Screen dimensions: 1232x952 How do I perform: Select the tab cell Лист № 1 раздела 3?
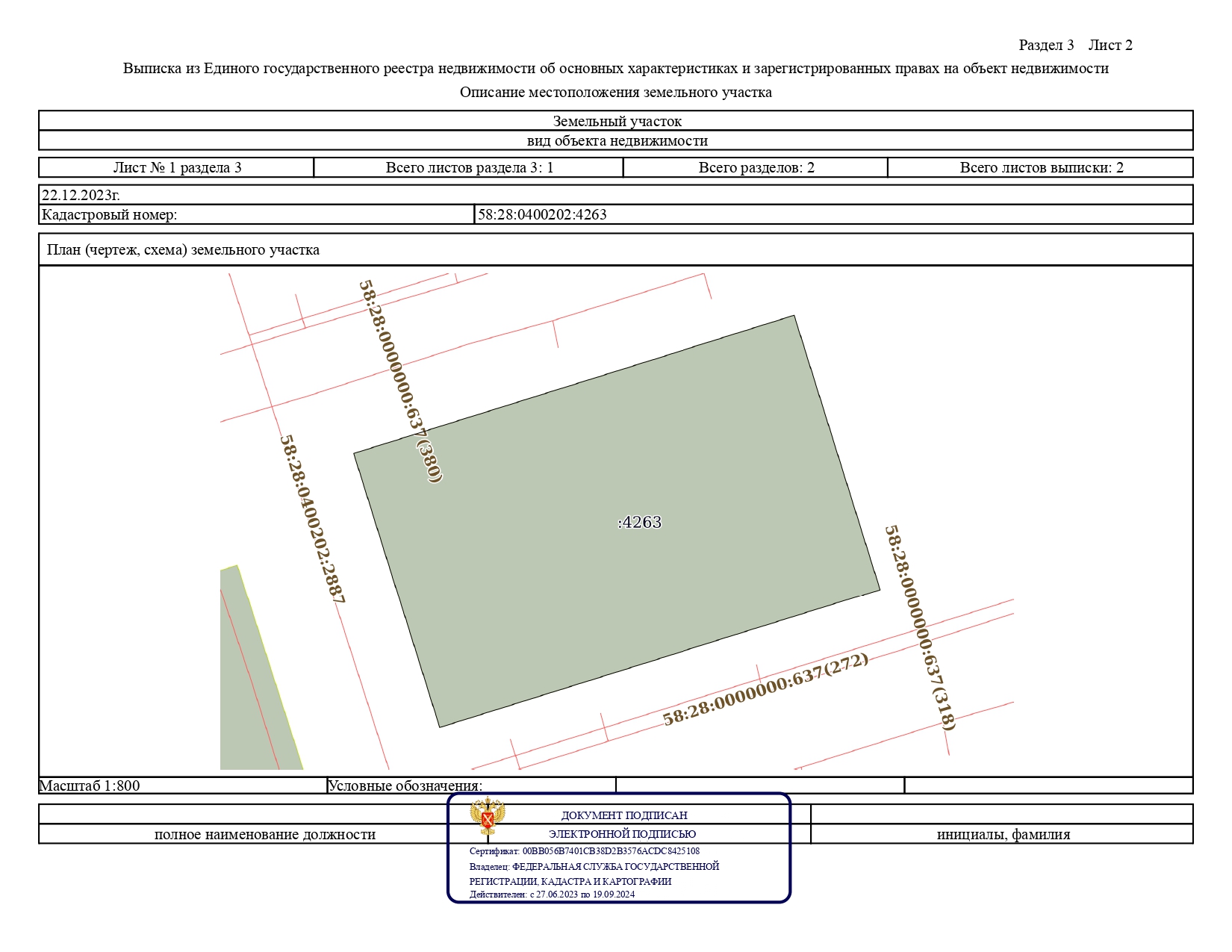pyautogui.click(x=175, y=169)
